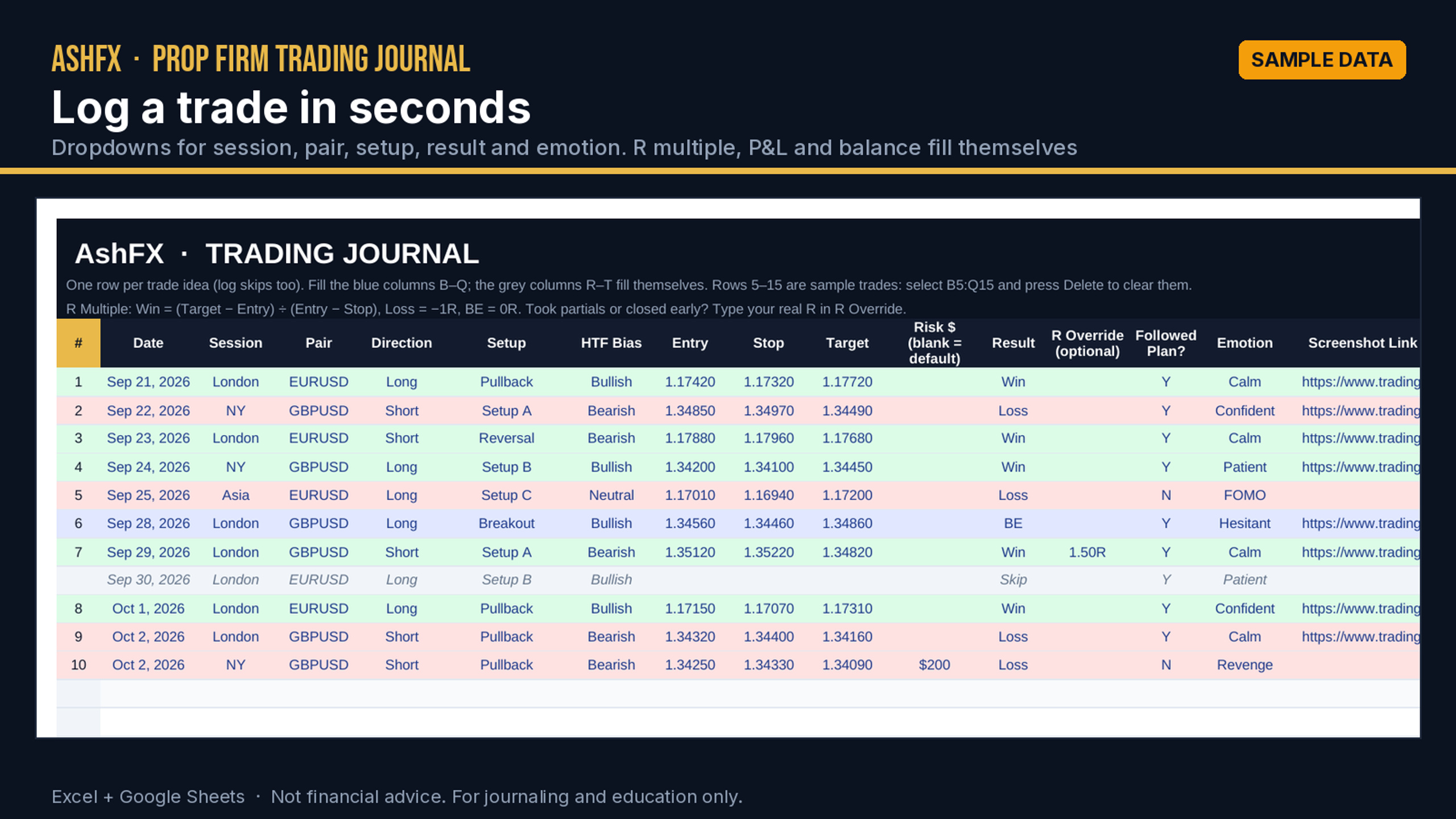Click the Date column header

point(148,343)
